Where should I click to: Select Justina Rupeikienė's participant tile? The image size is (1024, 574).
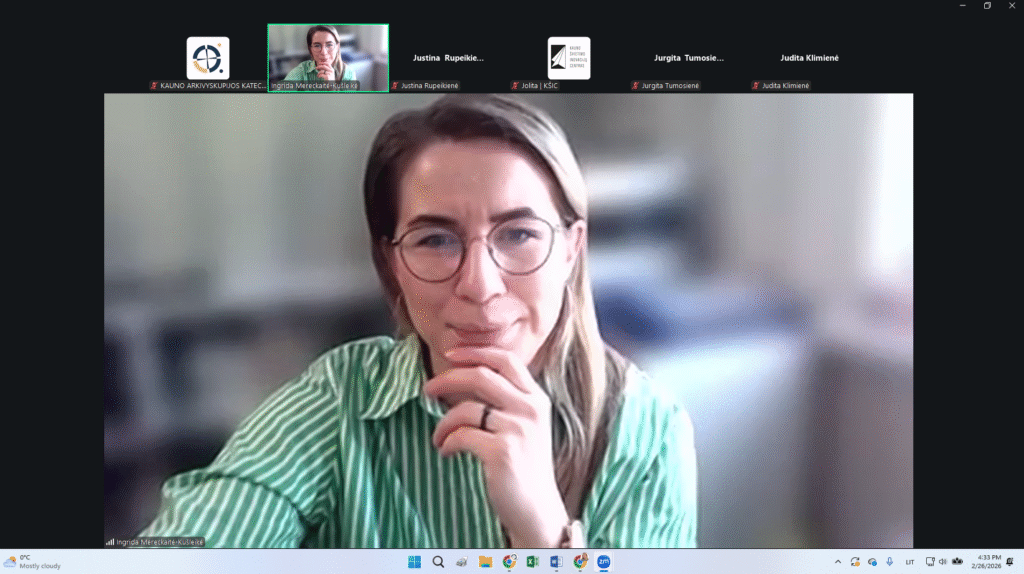[448, 58]
